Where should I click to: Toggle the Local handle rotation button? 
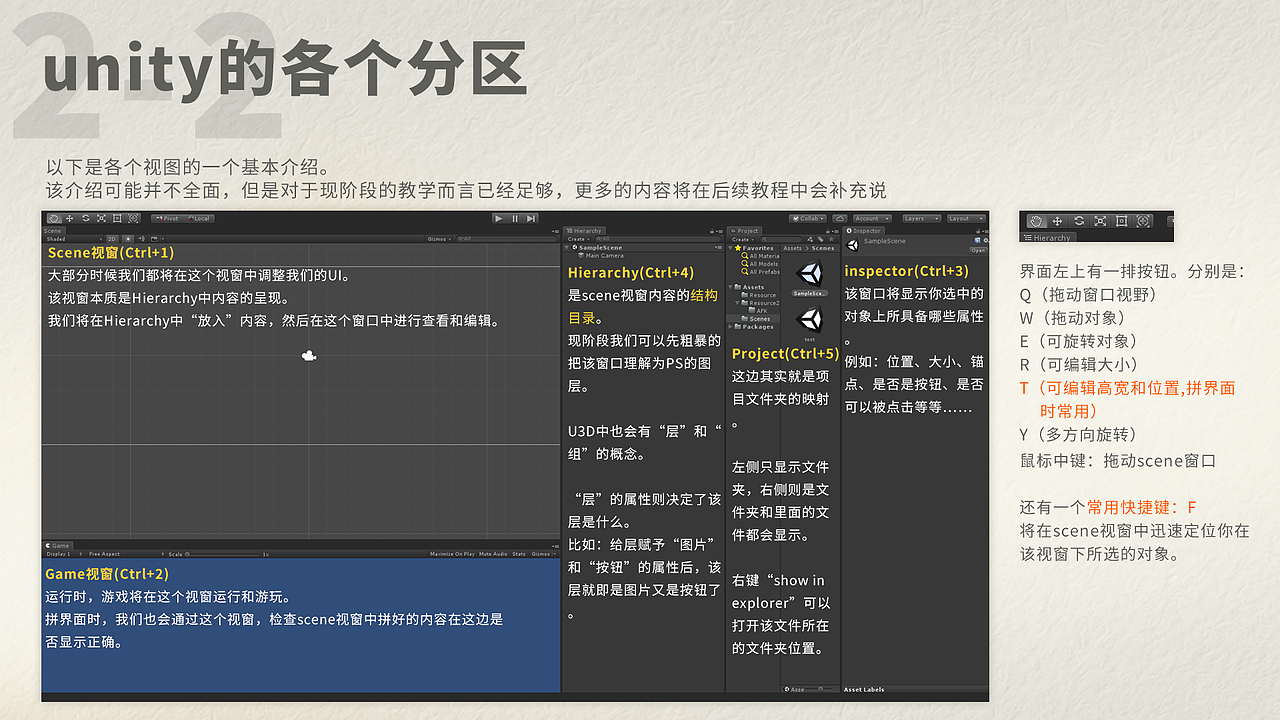[x=199, y=218]
